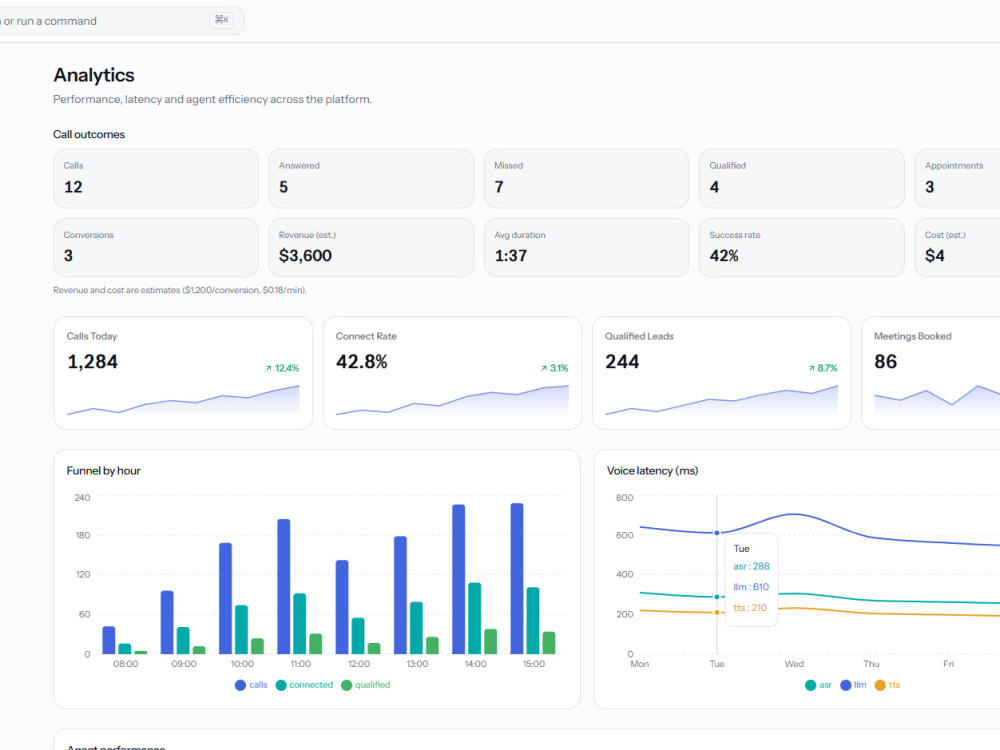Viewport: 1000px width, 750px height.
Task: Click the blue calls bar at 12:00
Action: click(342, 607)
